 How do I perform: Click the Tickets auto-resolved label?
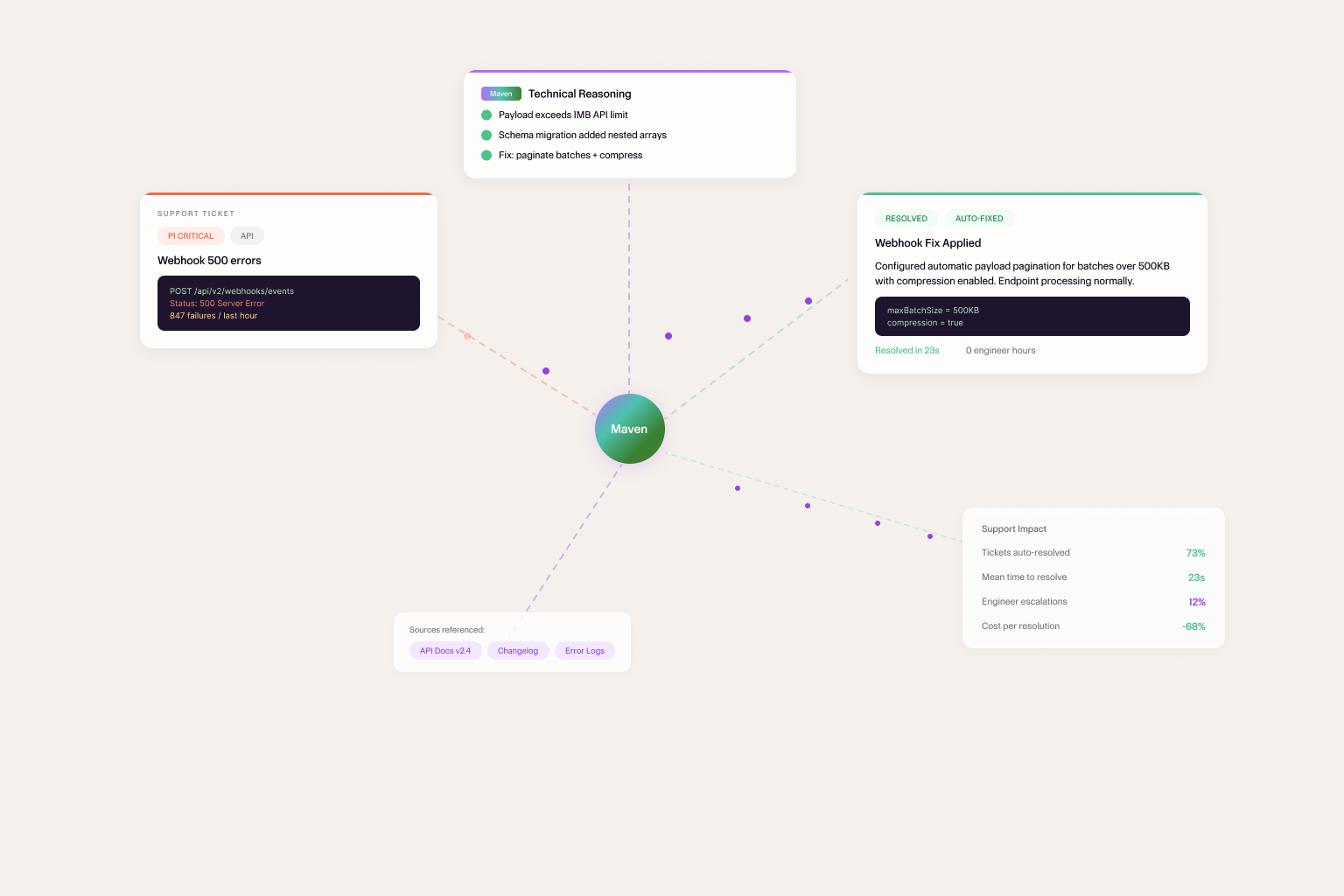click(x=1025, y=553)
